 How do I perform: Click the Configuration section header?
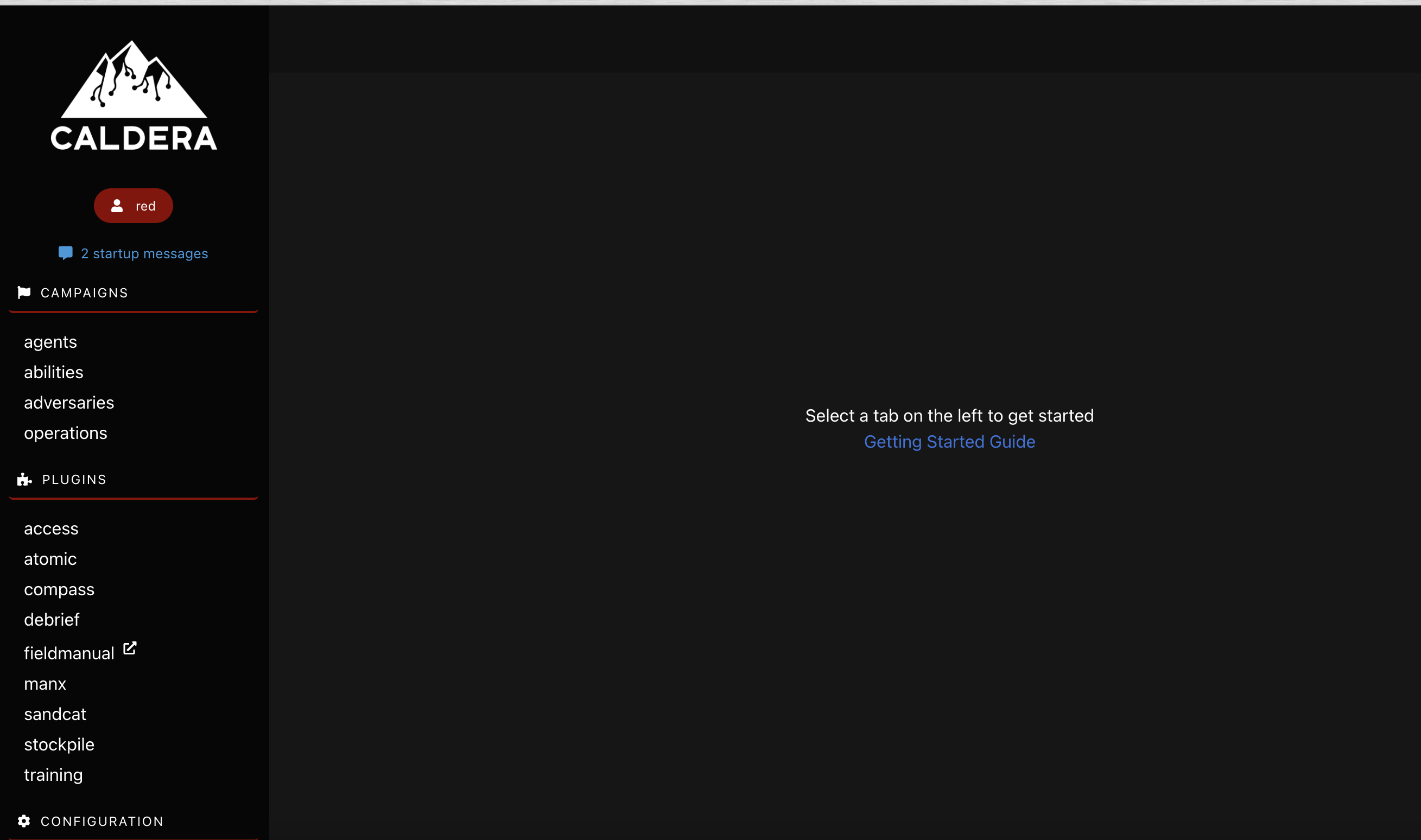102,822
